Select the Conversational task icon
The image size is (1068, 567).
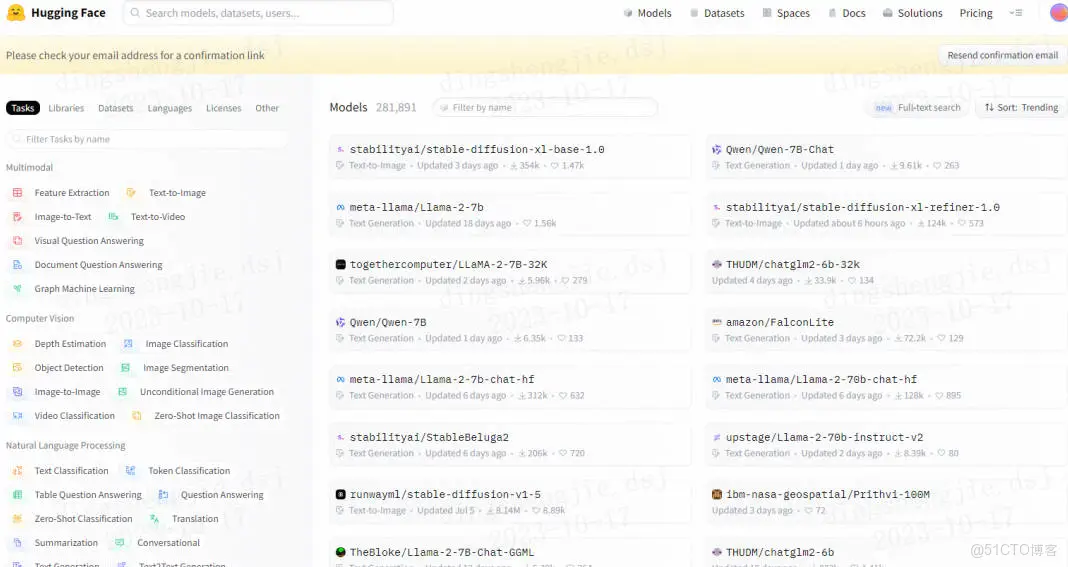120,543
